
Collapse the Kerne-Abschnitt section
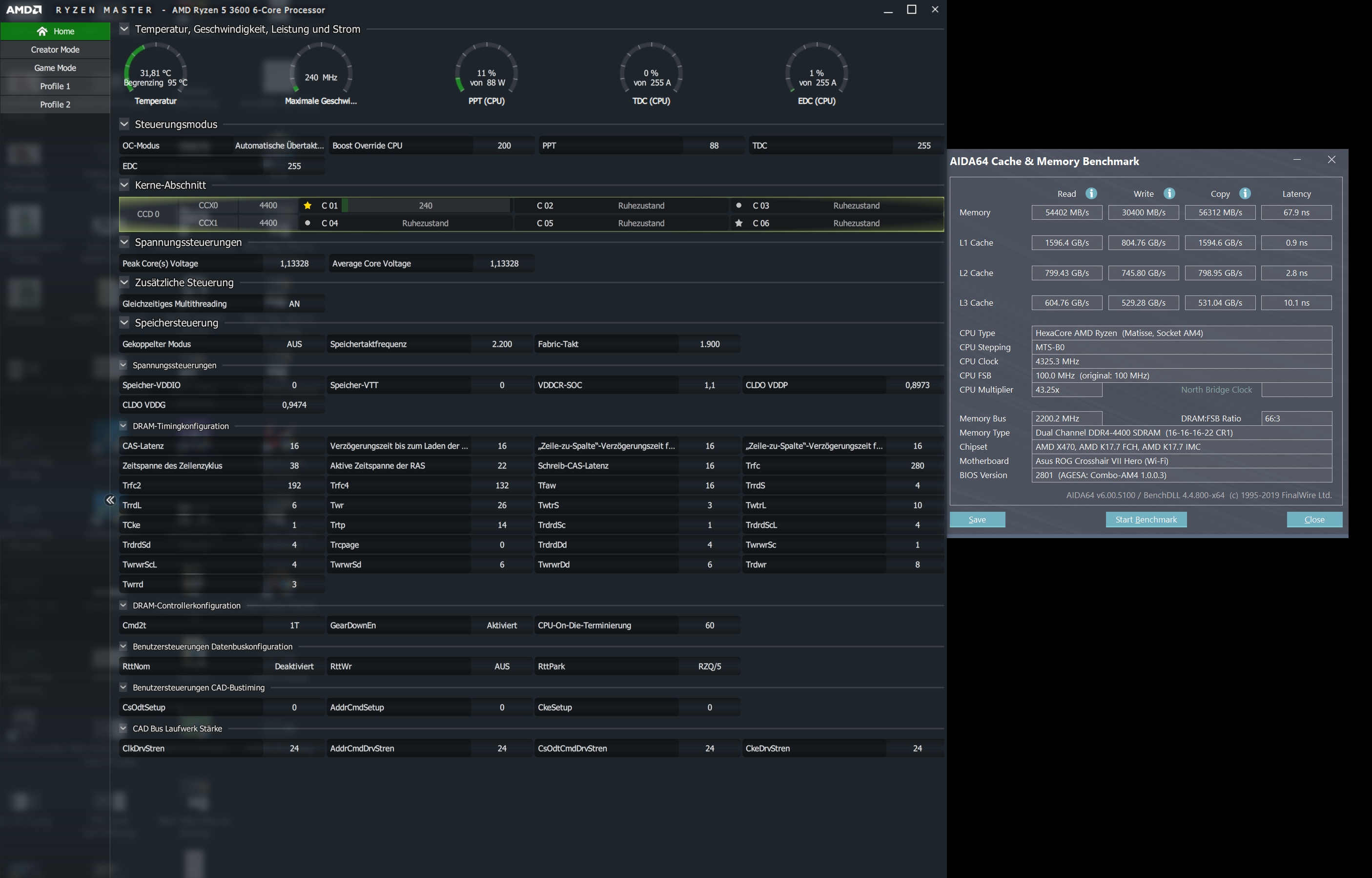point(124,185)
